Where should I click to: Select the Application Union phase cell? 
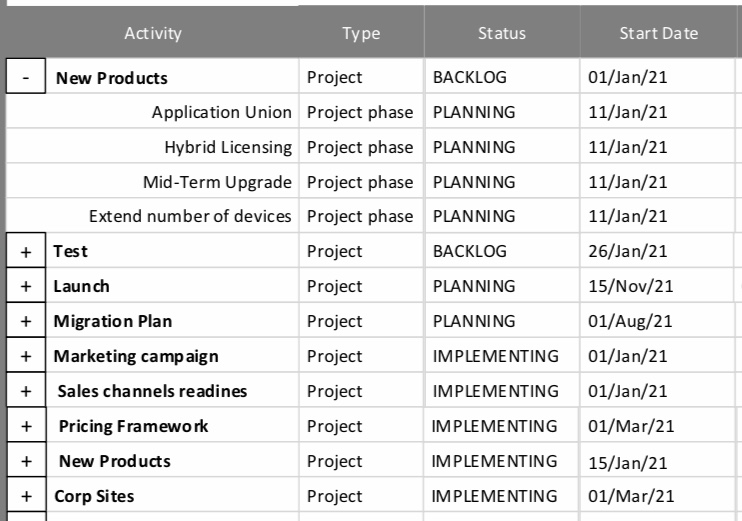click(152, 112)
